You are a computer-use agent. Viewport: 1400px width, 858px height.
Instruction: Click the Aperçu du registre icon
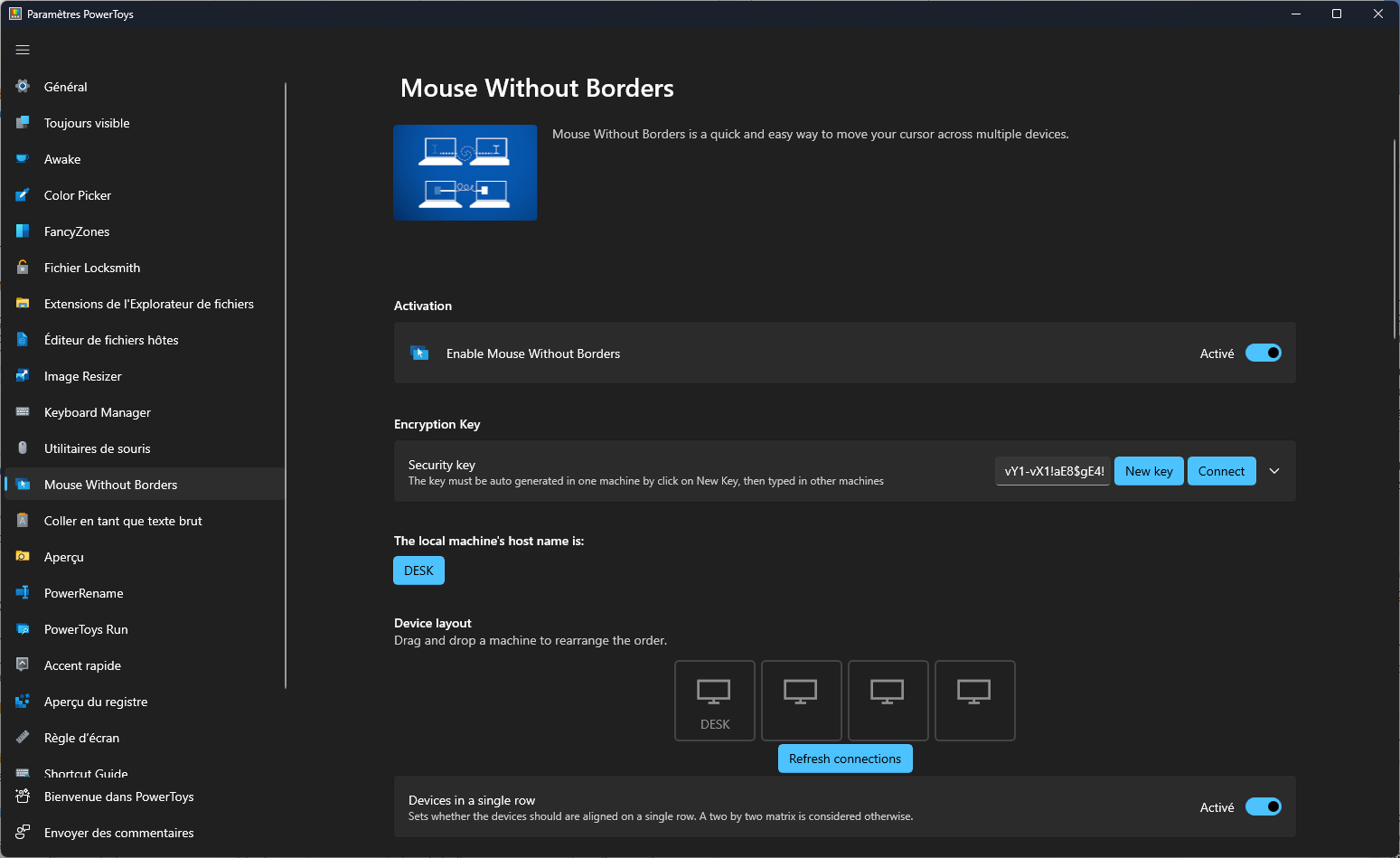pyautogui.click(x=23, y=701)
